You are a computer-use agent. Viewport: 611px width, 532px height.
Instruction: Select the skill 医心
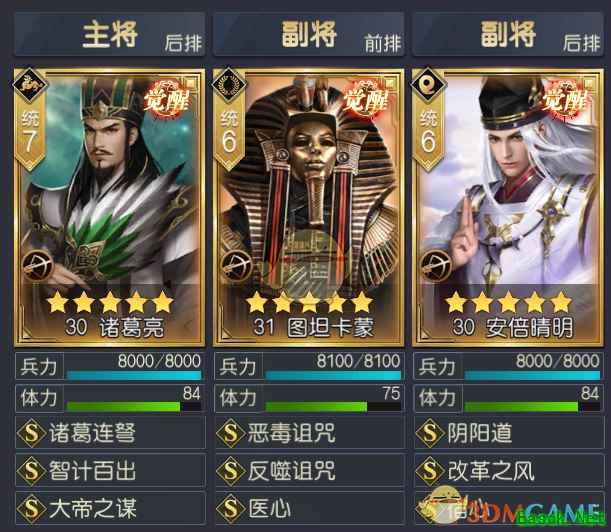pyautogui.click(x=309, y=508)
